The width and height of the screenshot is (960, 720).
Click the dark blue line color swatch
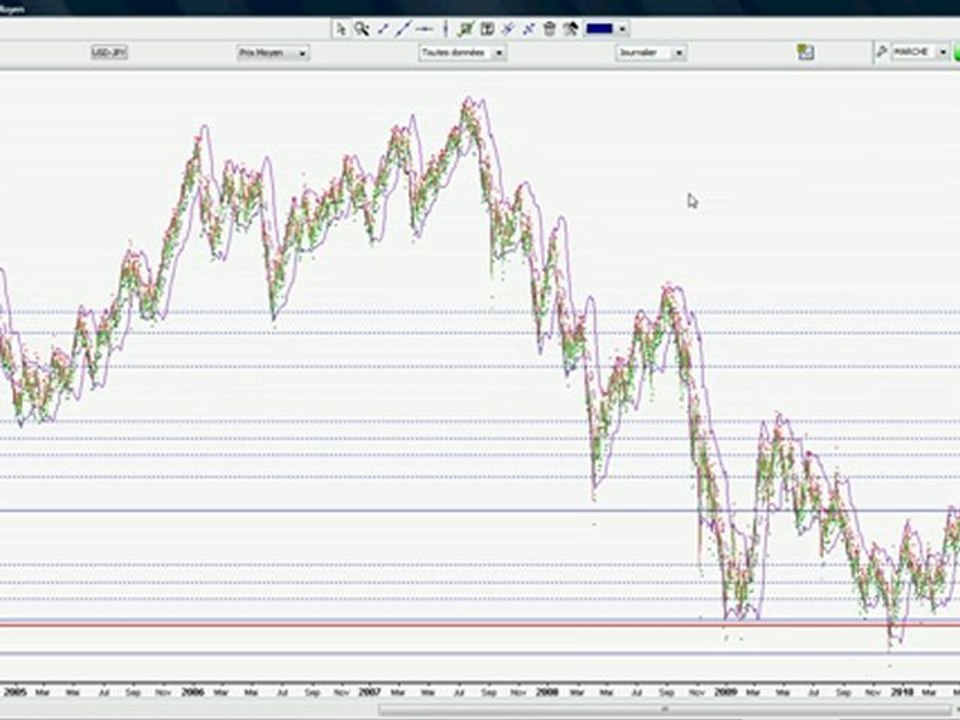599,29
